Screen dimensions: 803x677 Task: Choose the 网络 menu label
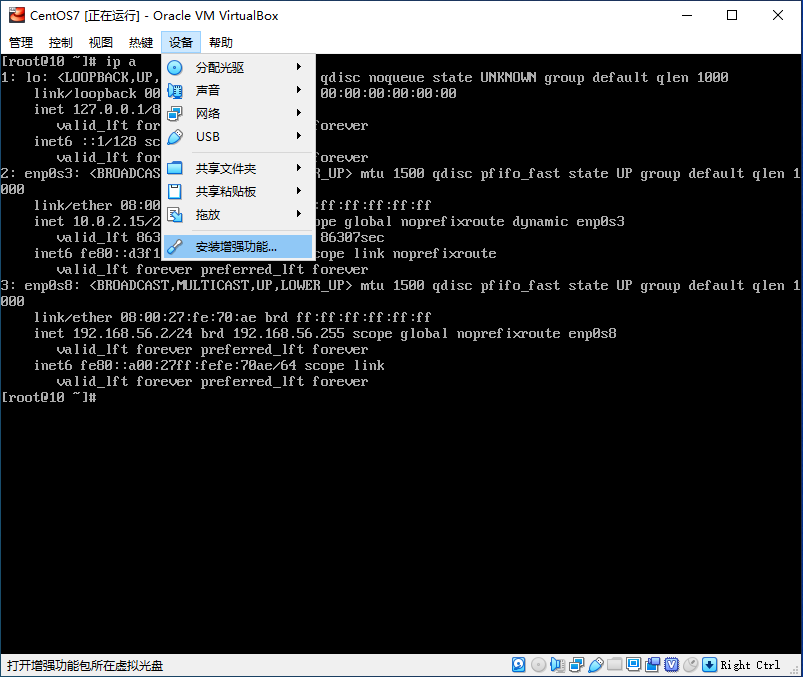click(x=207, y=114)
